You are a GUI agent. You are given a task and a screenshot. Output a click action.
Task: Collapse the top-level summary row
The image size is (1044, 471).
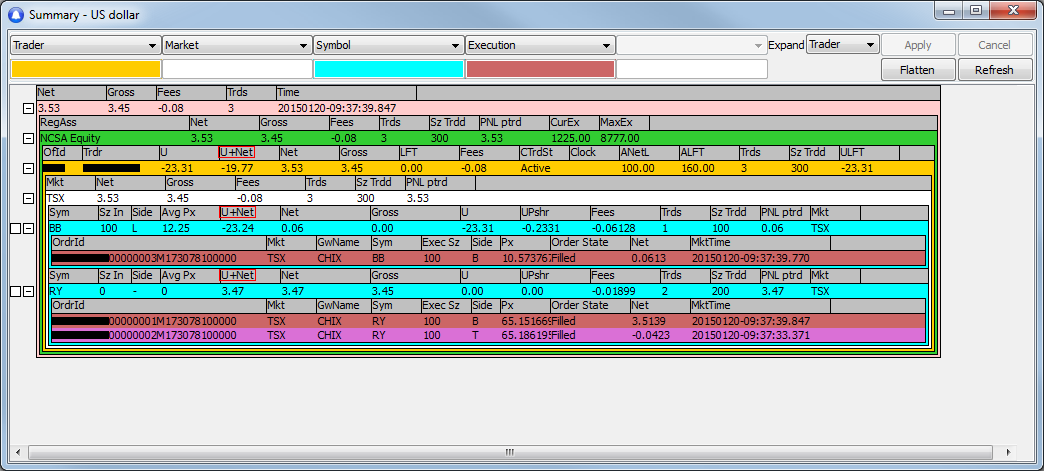coord(28,107)
